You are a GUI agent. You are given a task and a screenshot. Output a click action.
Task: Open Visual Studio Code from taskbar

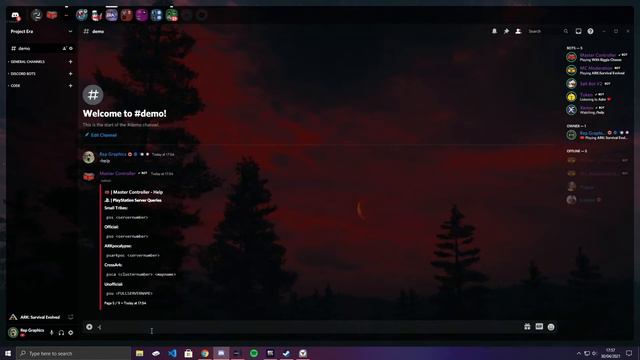[x=172, y=353]
